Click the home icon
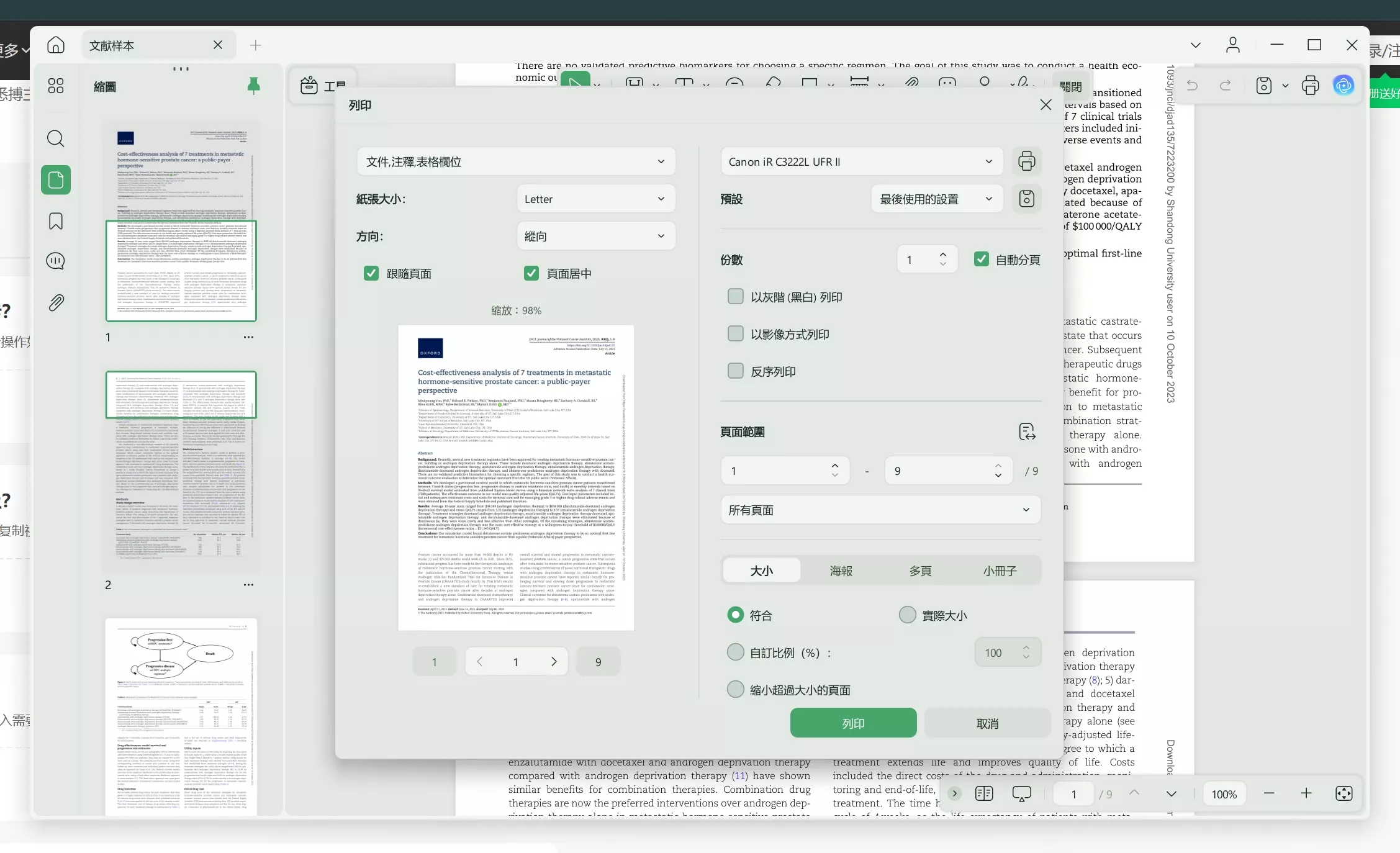The width and height of the screenshot is (1400, 853). coord(56,45)
